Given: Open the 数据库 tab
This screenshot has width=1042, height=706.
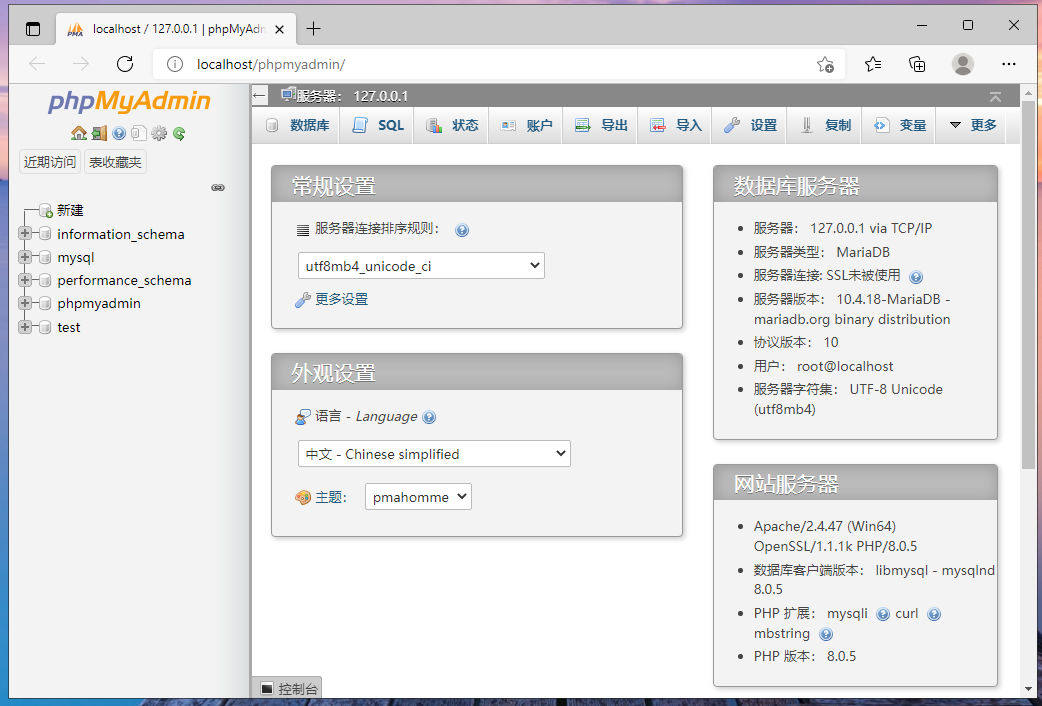Looking at the screenshot, I should 298,125.
